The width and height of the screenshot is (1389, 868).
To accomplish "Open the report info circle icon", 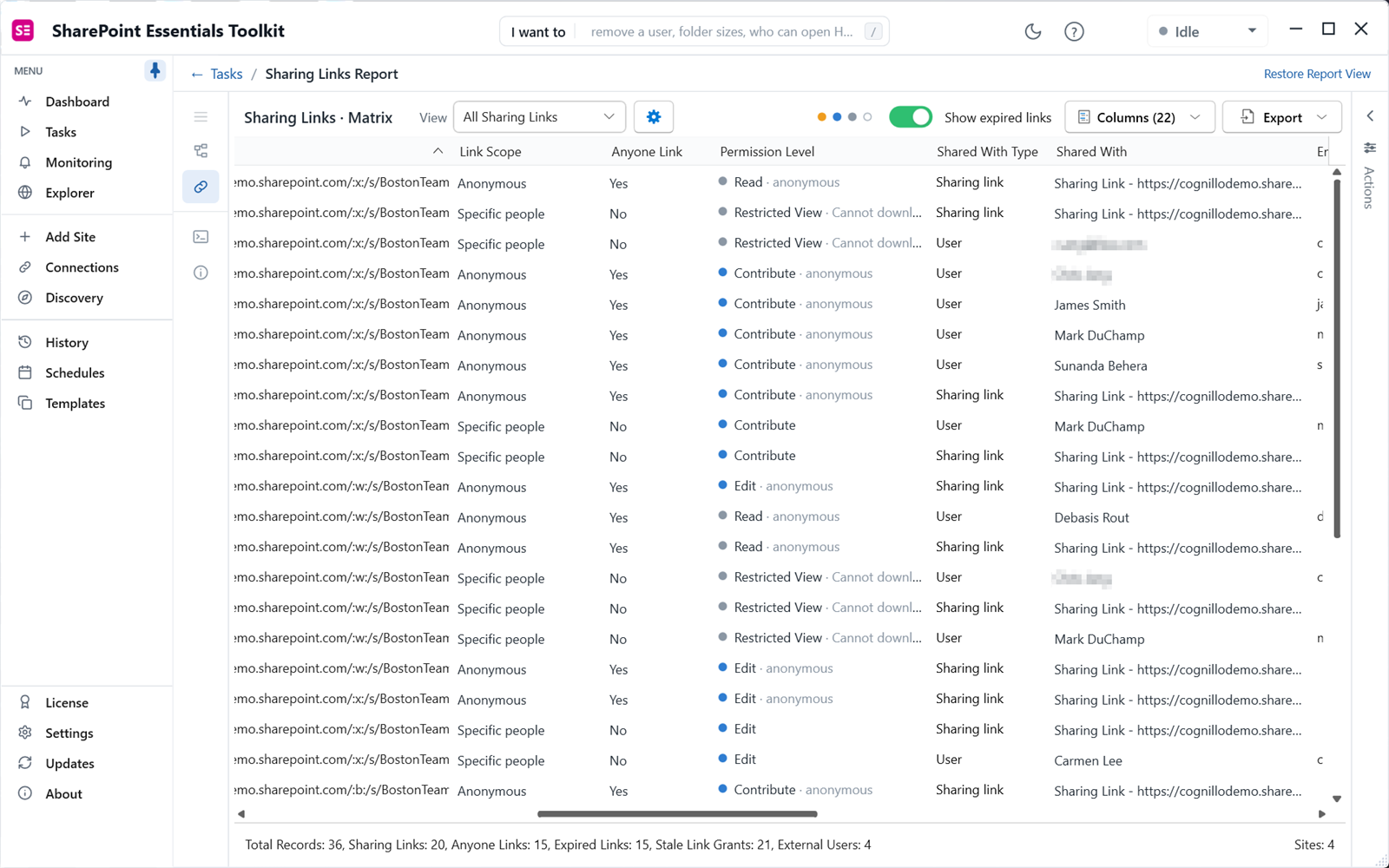I will click(201, 273).
